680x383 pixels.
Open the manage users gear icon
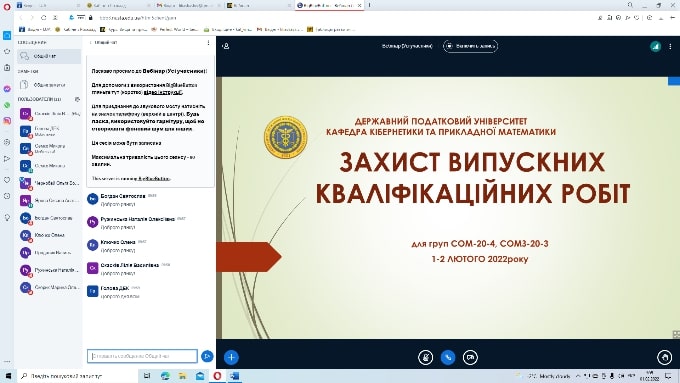(x=77, y=99)
